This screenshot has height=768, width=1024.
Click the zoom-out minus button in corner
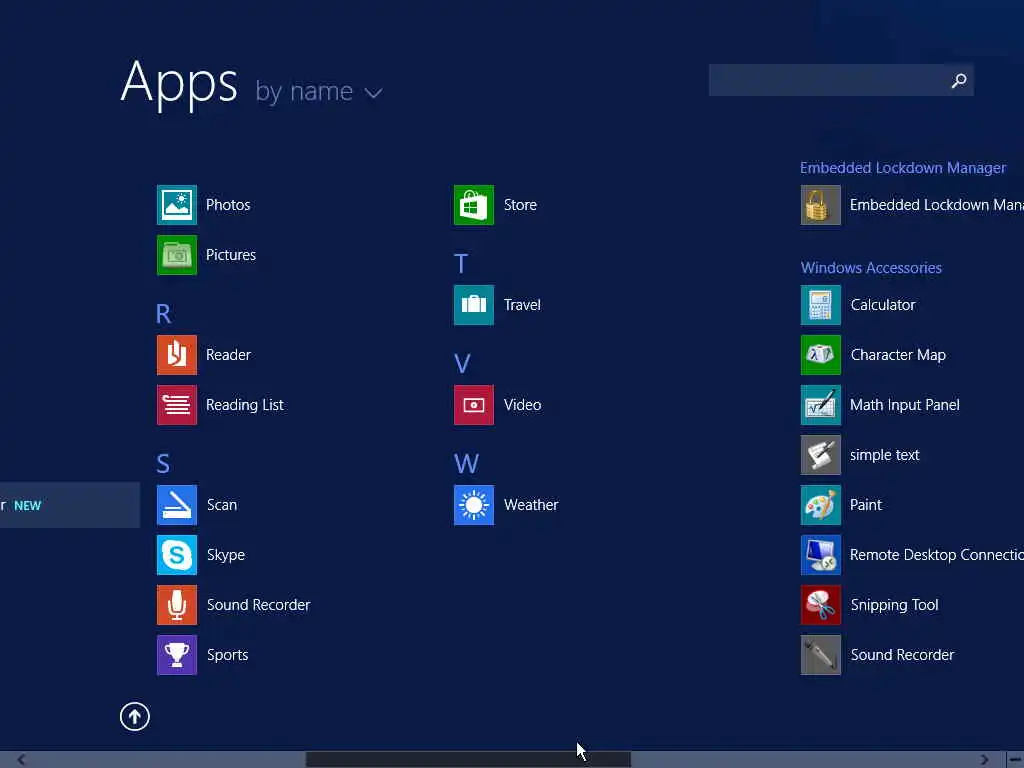(x=1016, y=760)
